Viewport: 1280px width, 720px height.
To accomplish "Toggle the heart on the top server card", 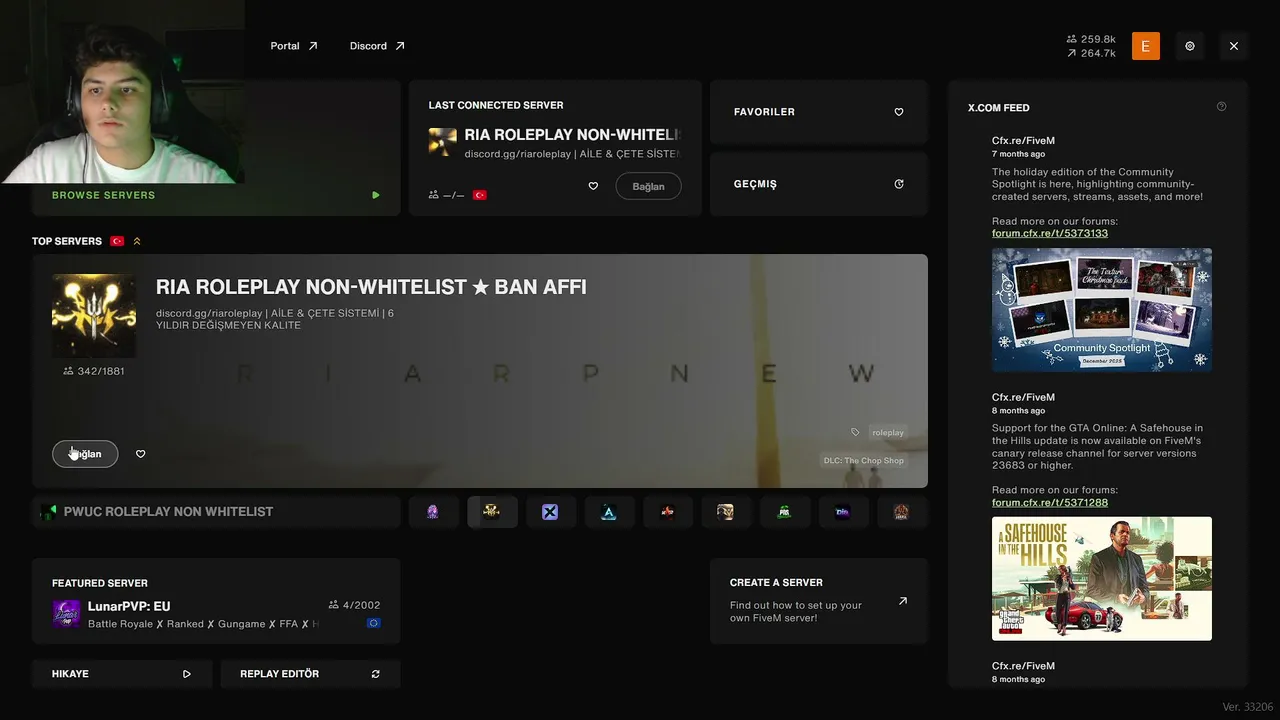I will coord(140,454).
